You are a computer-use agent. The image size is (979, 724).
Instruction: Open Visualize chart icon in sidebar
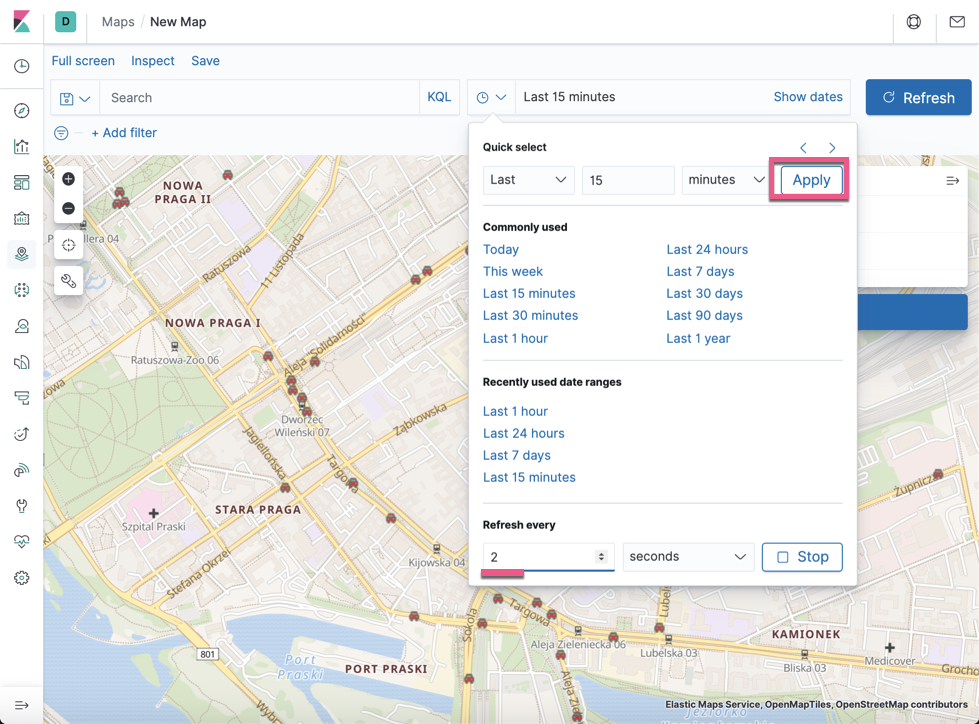click(x=21, y=147)
